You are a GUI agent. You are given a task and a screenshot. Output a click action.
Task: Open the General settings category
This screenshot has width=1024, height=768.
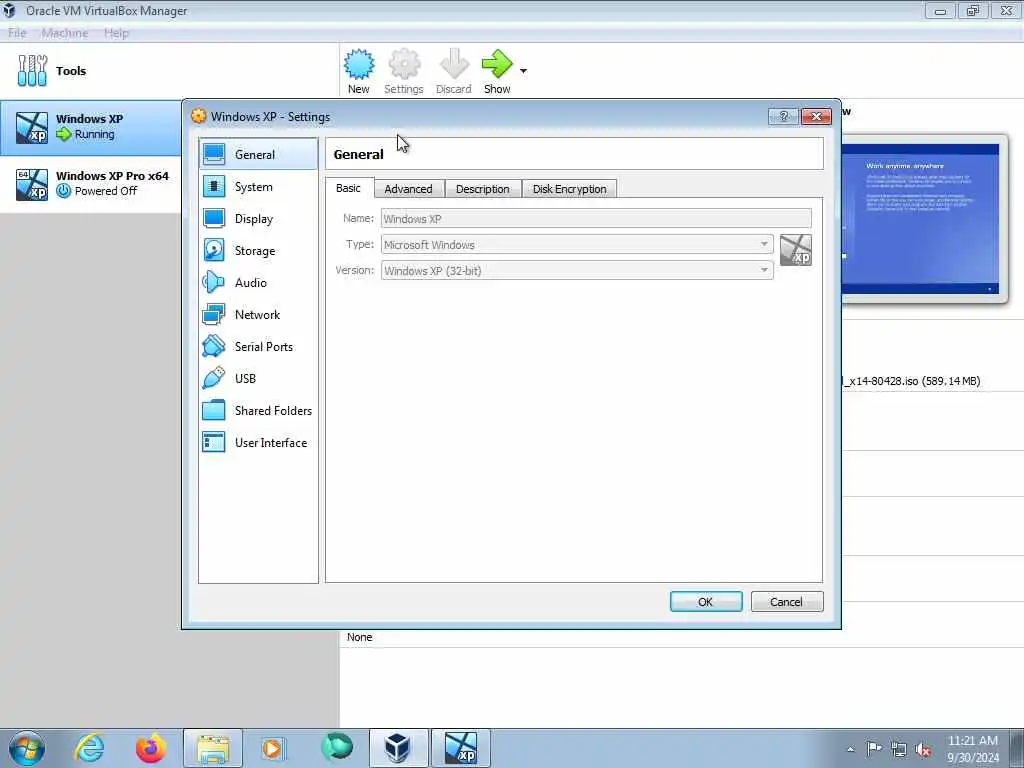[258, 154]
